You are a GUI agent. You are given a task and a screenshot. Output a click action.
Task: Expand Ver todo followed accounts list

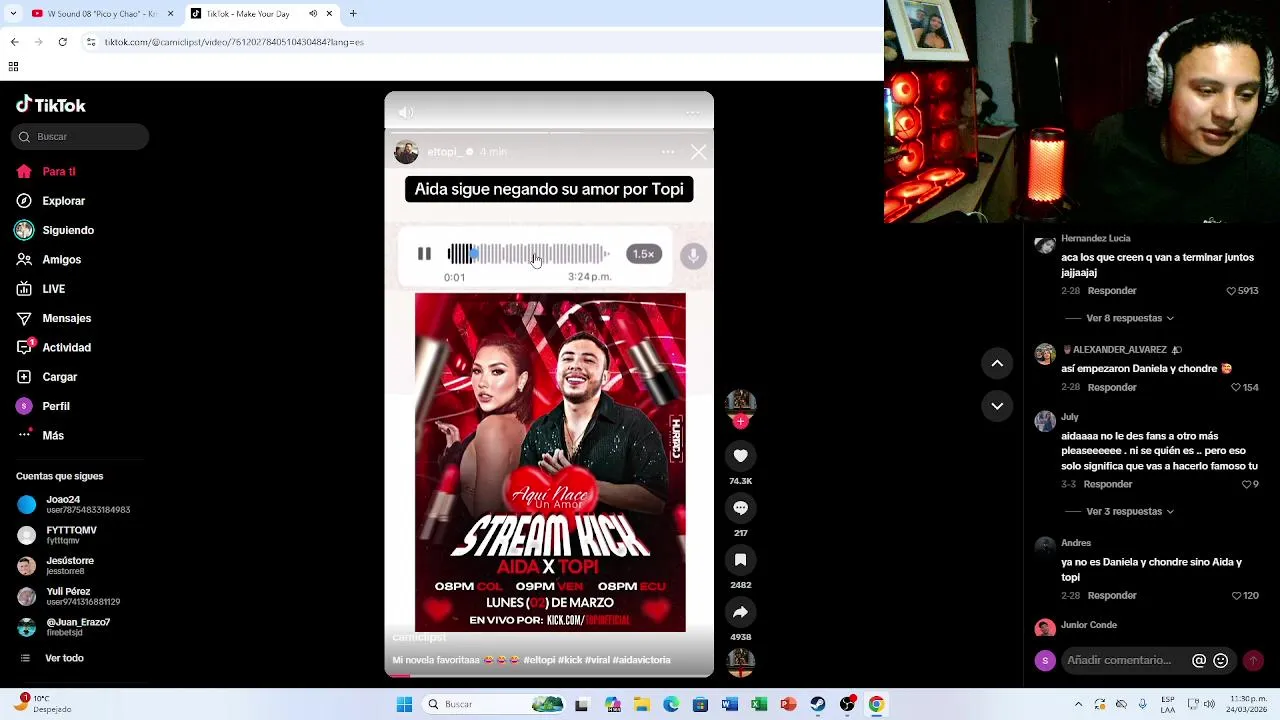[x=51, y=658]
